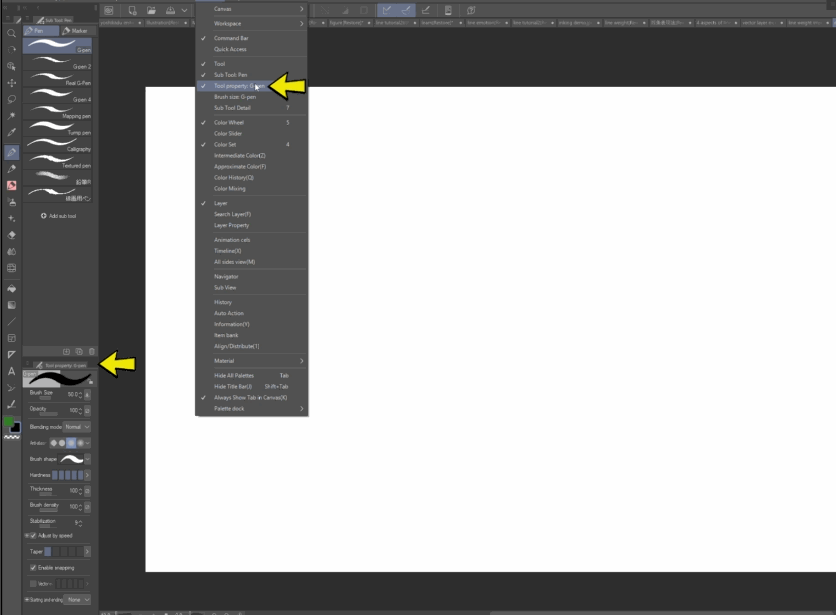The width and height of the screenshot is (836, 615).
Task: Uncheck Layer palette in Window menu
Action: (252, 203)
